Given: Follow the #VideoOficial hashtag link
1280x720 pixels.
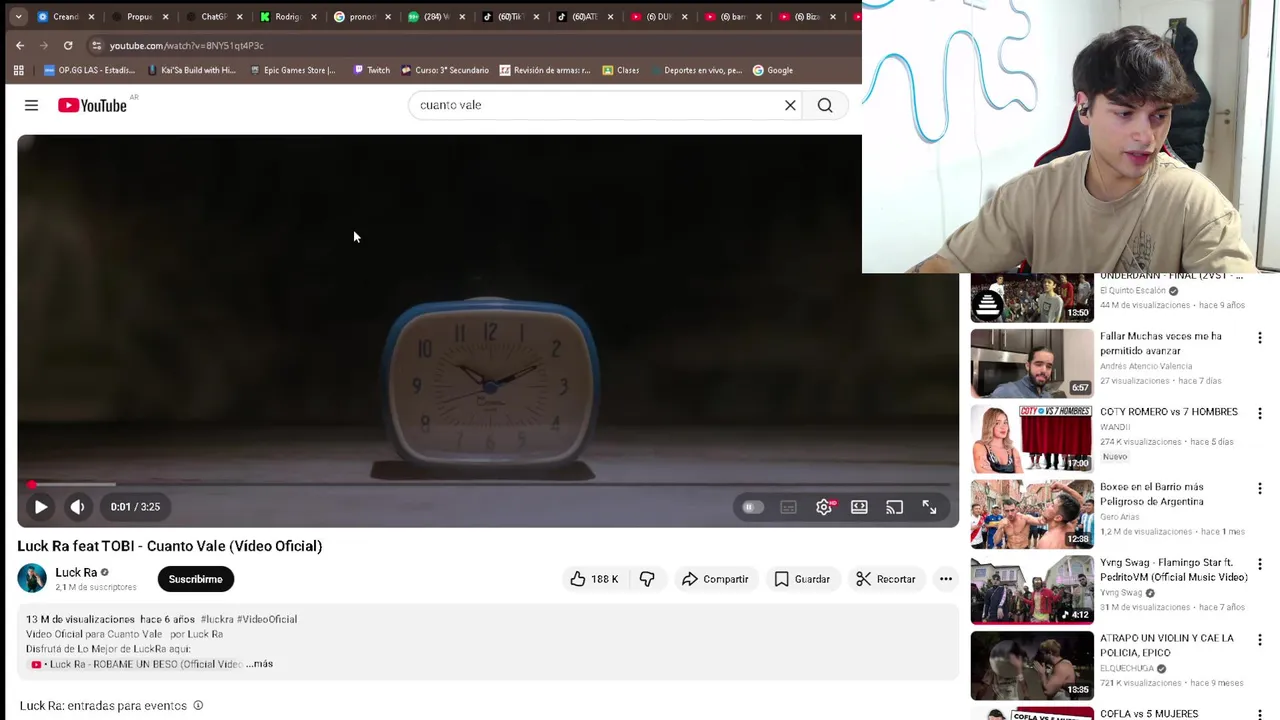Looking at the screenshot, I should point(267,619).
